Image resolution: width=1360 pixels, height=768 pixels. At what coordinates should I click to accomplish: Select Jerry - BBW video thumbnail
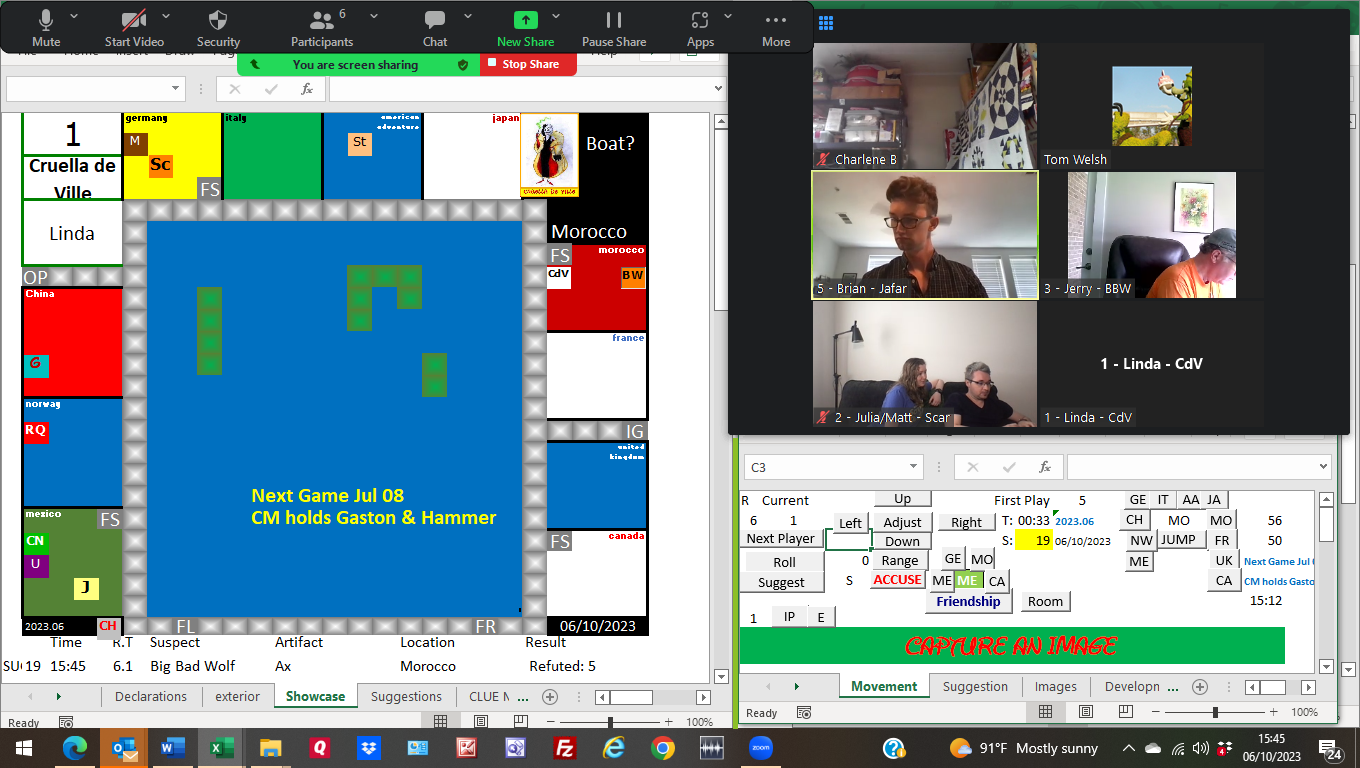pos(1152,235)
